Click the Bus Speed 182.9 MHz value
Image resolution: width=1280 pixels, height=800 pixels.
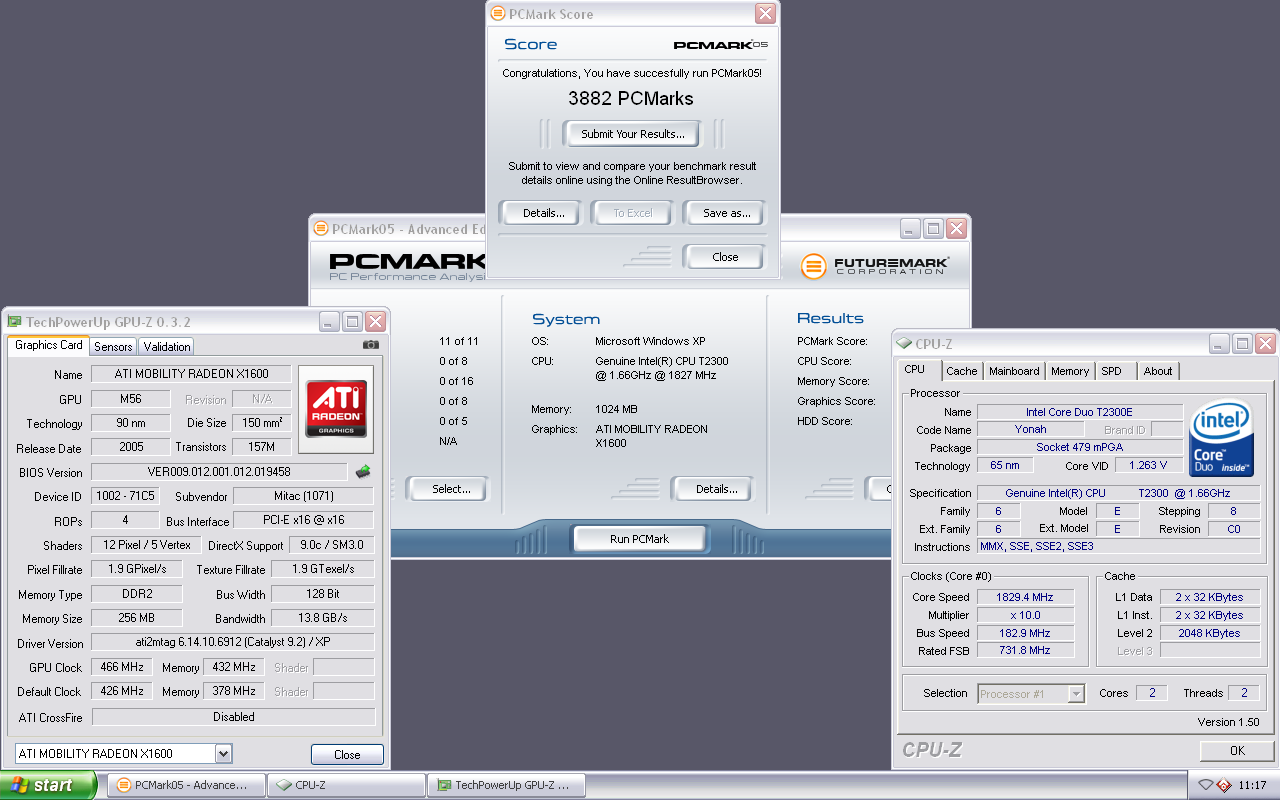coord(1026,633)
